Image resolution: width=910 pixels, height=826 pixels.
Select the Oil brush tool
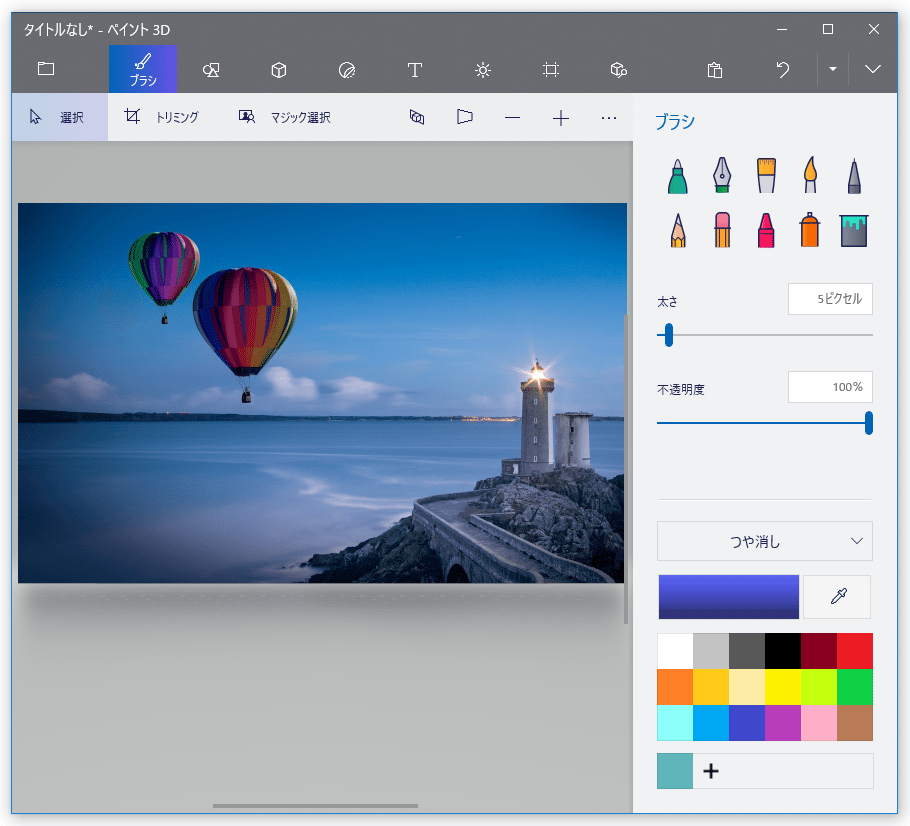coord(766,175)
